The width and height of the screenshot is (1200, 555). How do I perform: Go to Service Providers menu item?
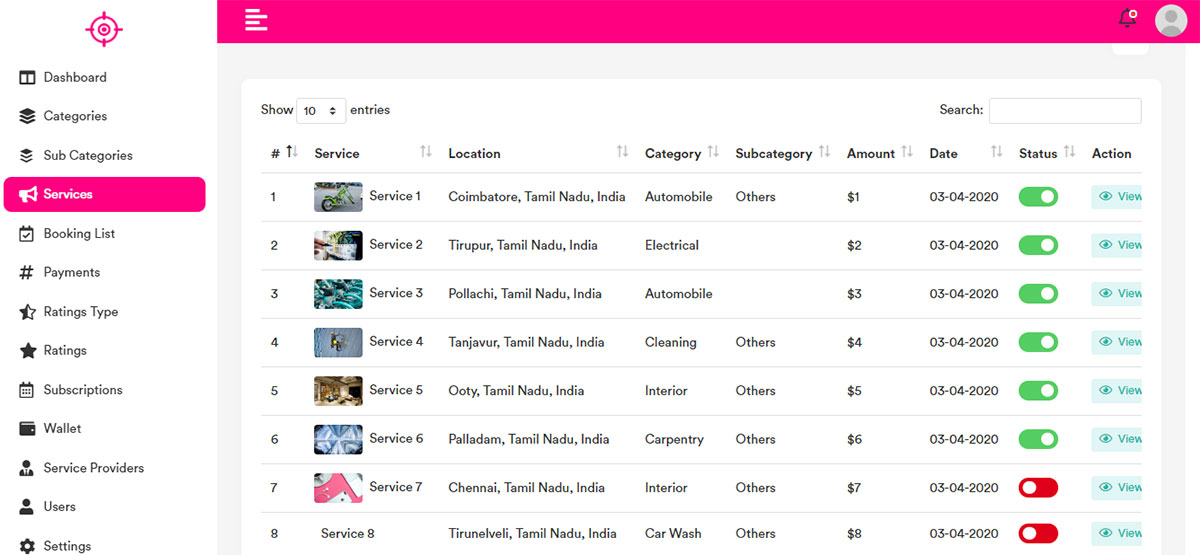93,468
